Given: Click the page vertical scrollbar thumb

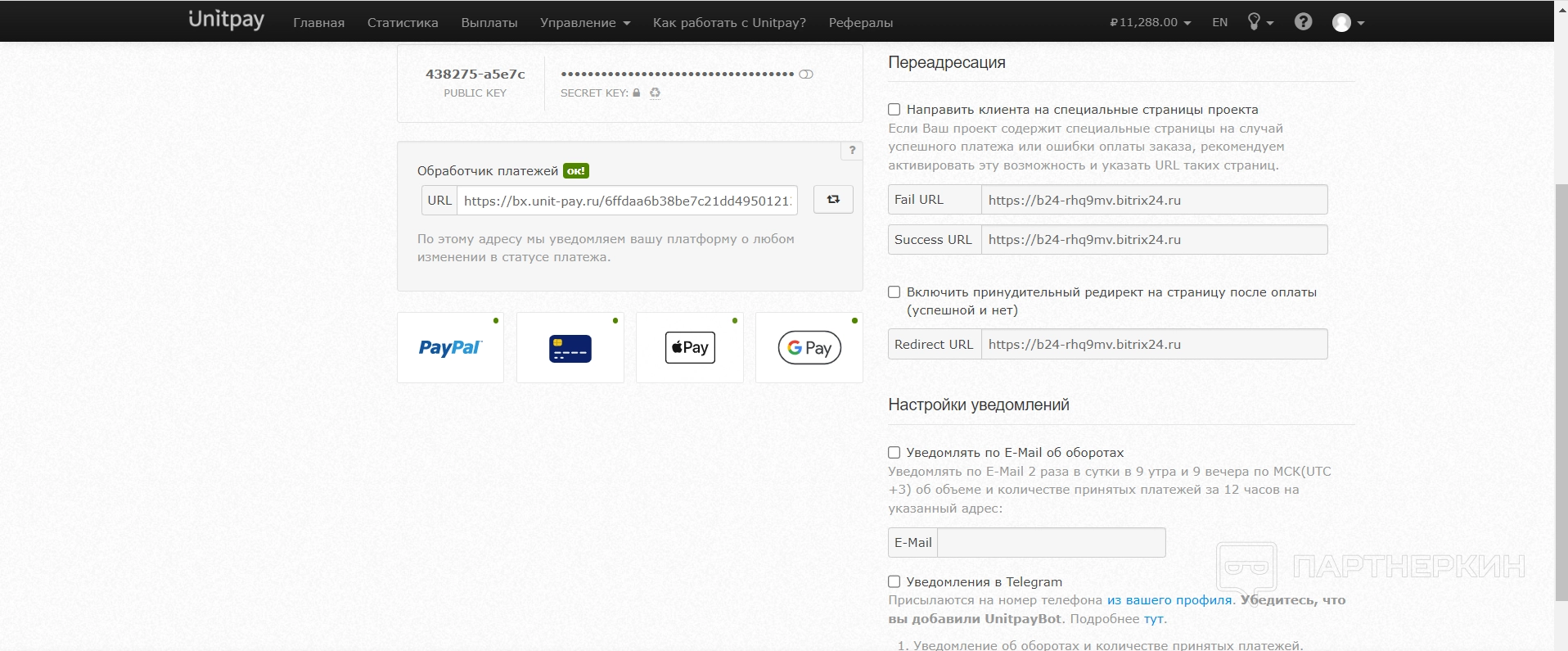Looking at the screenshot, I should coord(1561,393).
